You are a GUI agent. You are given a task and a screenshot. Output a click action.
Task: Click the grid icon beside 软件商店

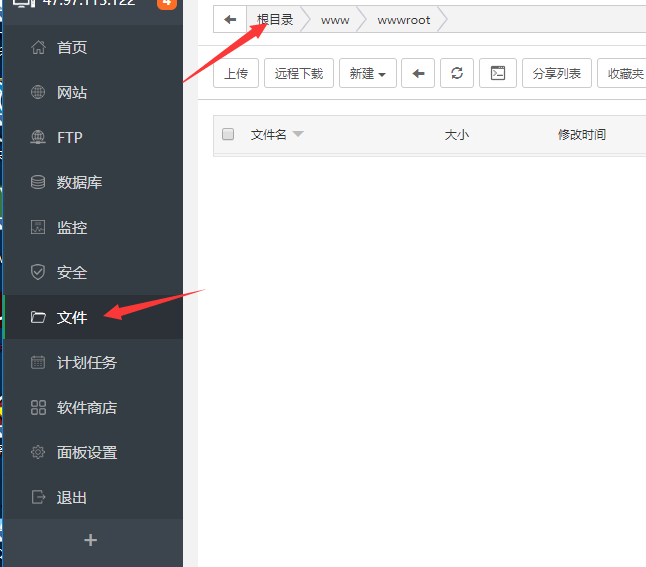click(x=38, y=408)
